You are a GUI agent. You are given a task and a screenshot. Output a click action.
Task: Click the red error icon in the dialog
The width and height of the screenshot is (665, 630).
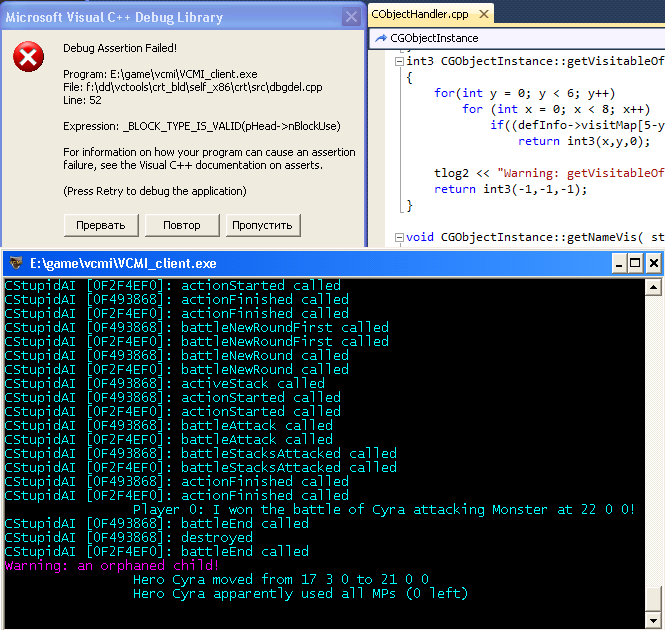point(28,57)
